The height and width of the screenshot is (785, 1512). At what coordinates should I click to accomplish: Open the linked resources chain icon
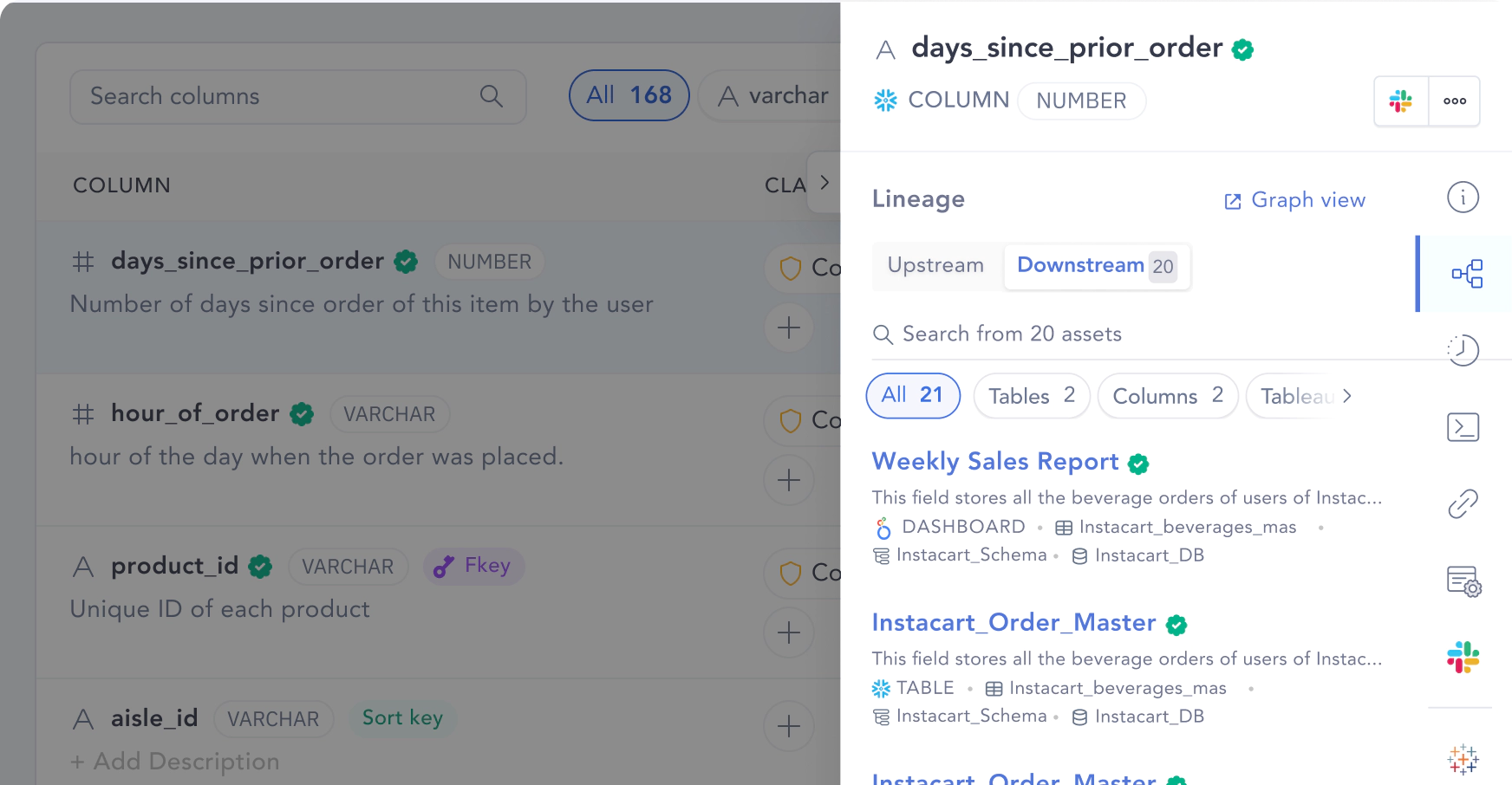pos(1463,503)
